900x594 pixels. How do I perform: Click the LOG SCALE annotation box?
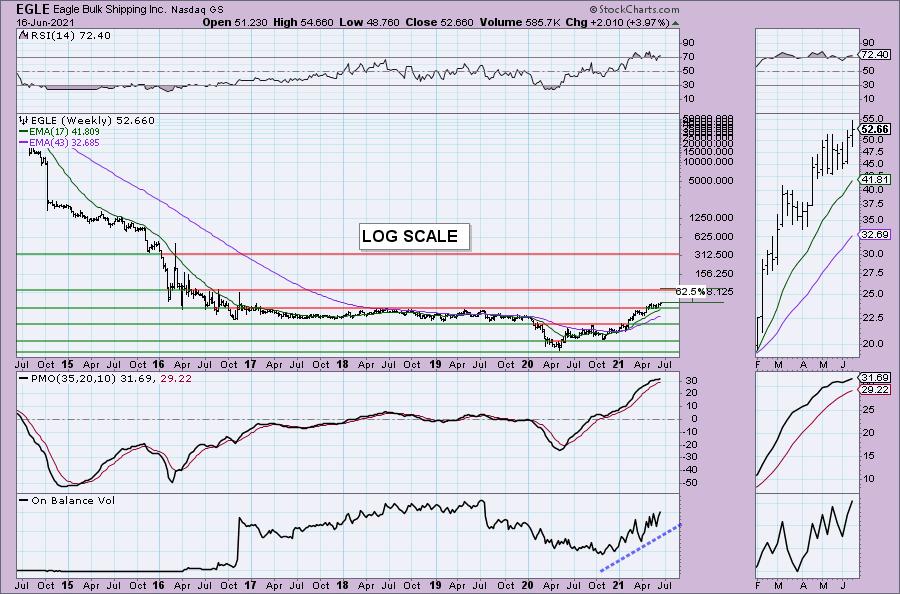pyautogui.click(x=414, y=236)
